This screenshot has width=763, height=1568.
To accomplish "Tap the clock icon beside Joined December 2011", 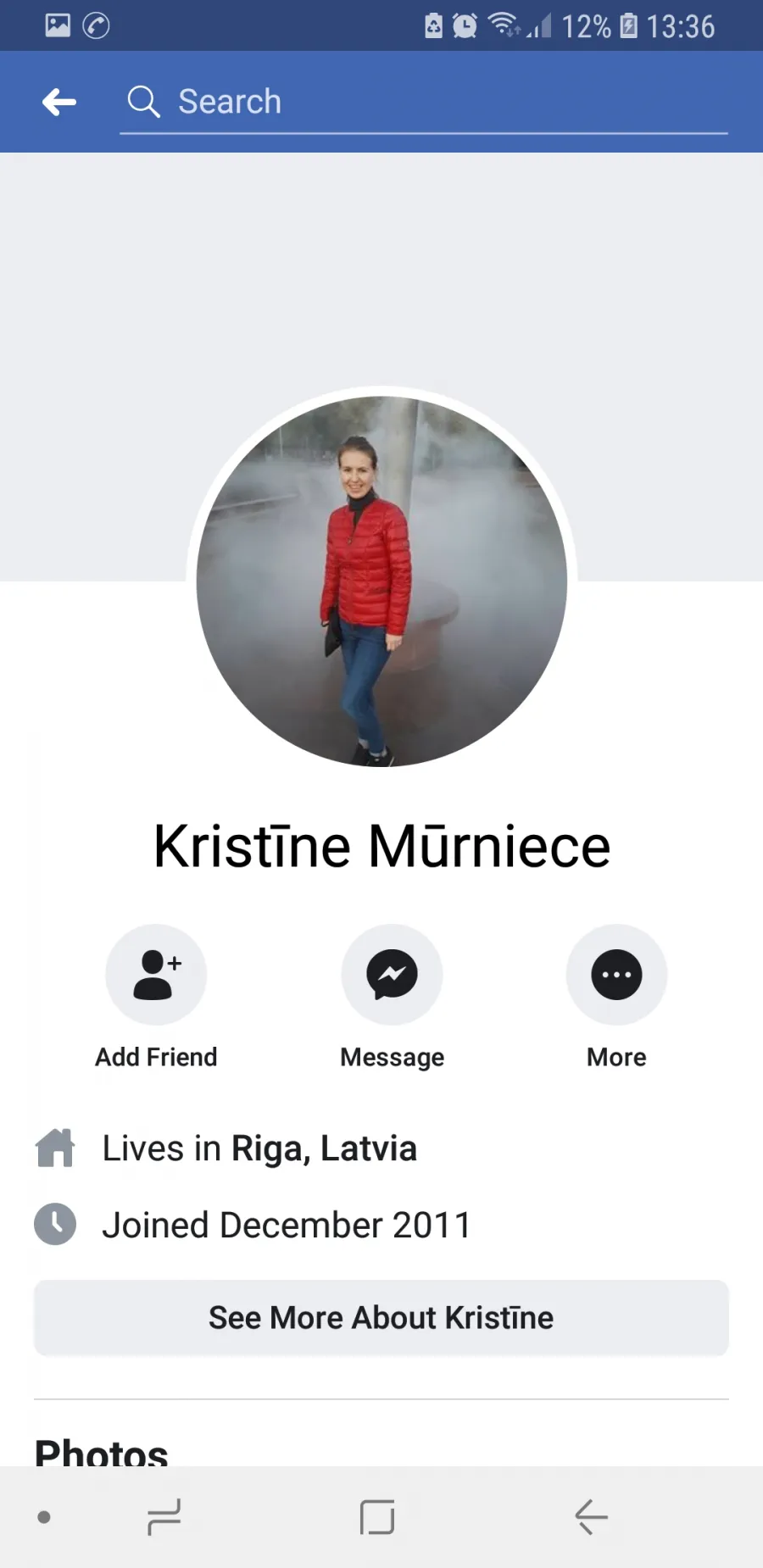I will pos(55,1224).
